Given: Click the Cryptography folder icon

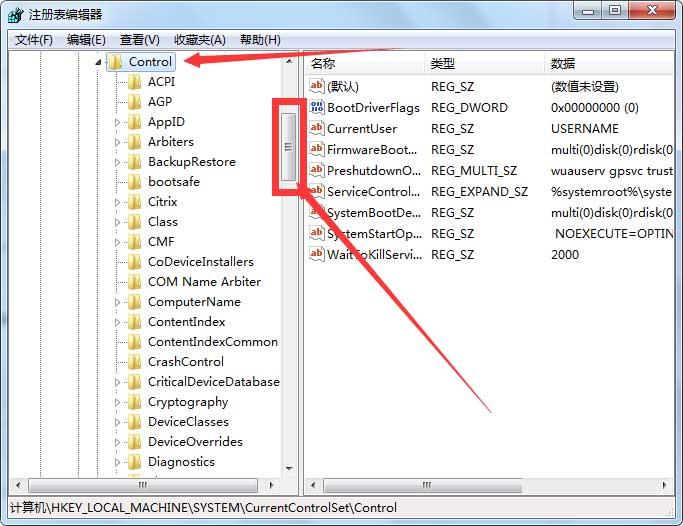Looking at the screenshot, I should click(x=135, y=402).
